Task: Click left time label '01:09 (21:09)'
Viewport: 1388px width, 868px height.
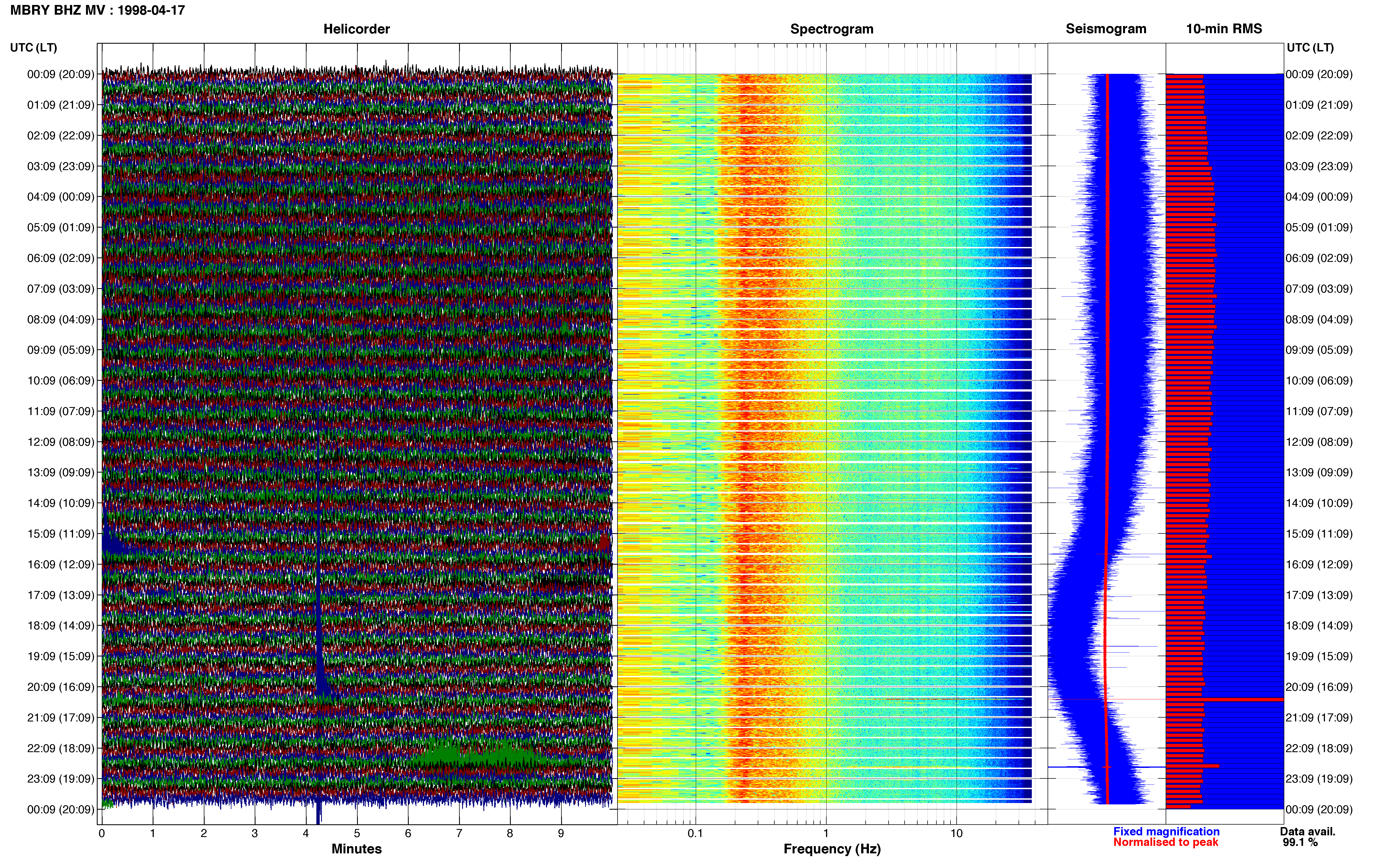Action: pos(61,105)
